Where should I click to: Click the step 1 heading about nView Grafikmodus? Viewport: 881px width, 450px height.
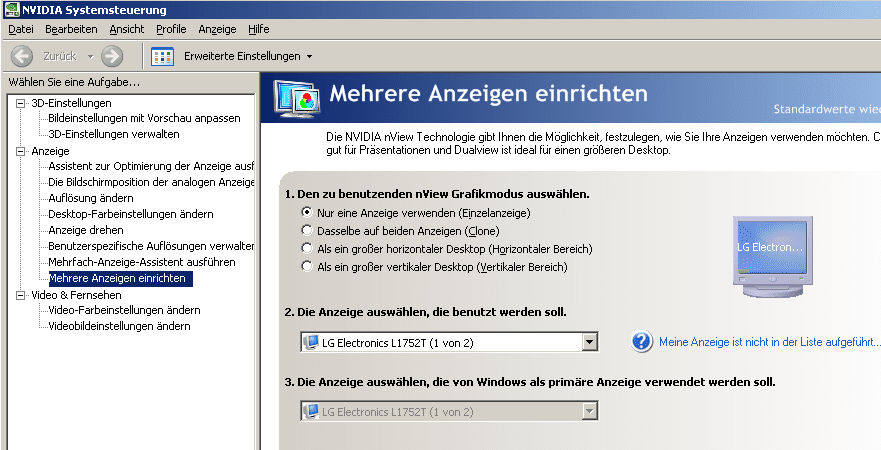click(x=437, y=194)
